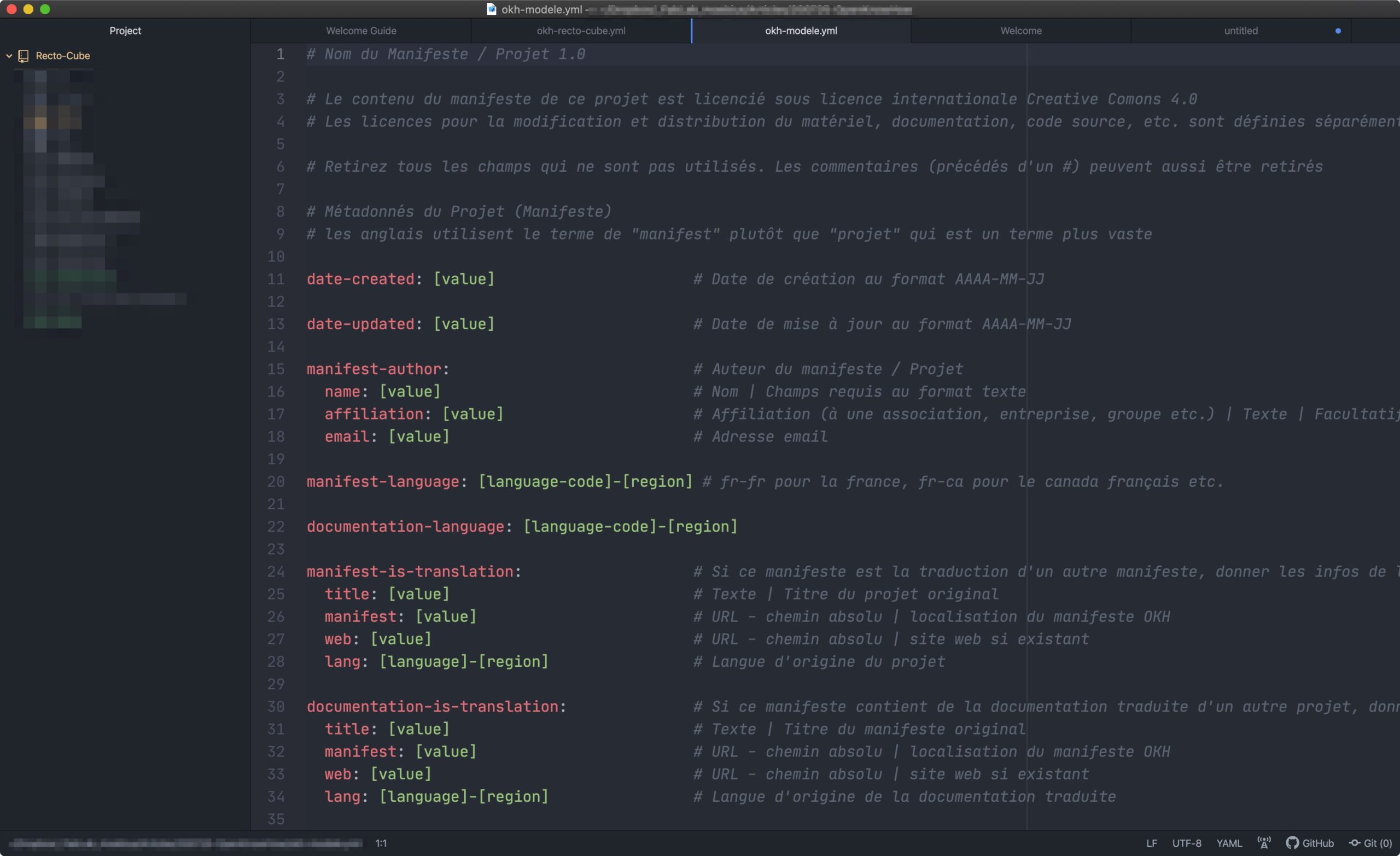Switch to the Welcome Guide tab
1400x856 pixels.
tap(361, 31)
